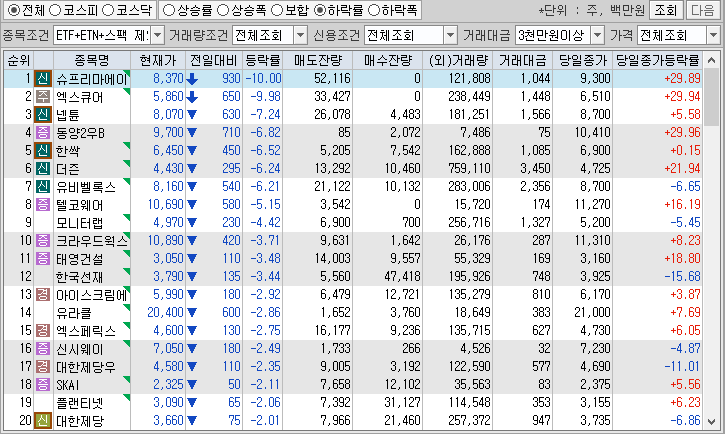Sort by 거래대금 column header
The width and height of the screenshot is (725, 434).
(522, 61)
